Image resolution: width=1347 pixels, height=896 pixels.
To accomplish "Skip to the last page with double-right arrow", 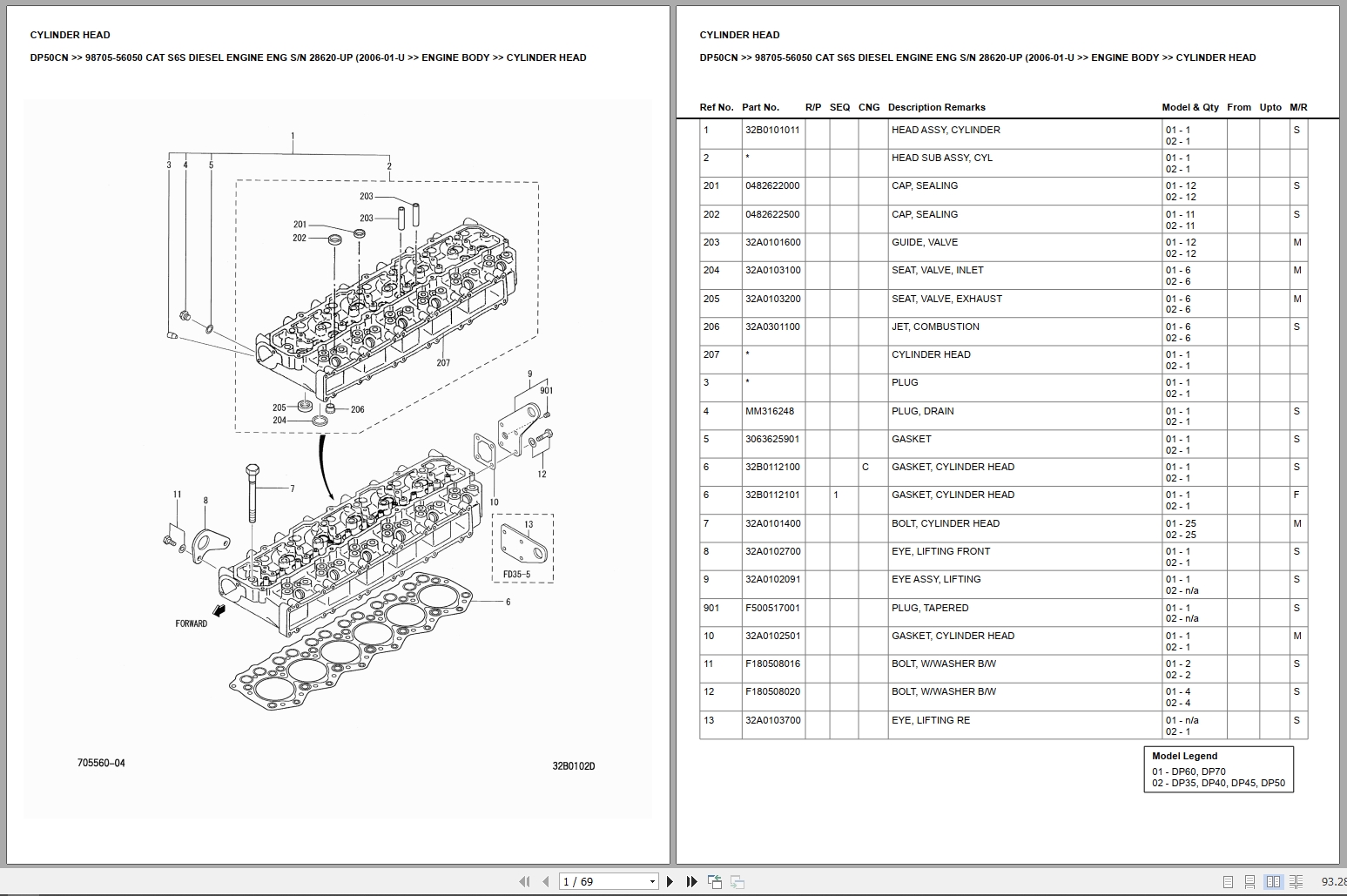I will (690, 881).
